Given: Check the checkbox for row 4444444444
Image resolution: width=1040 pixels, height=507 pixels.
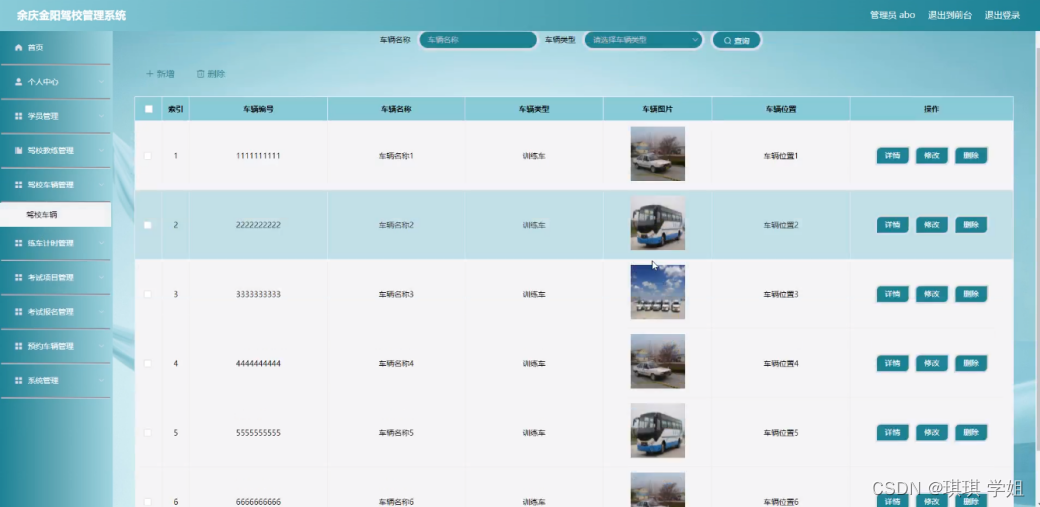Looking at the screenshot, I should point(148,364).
